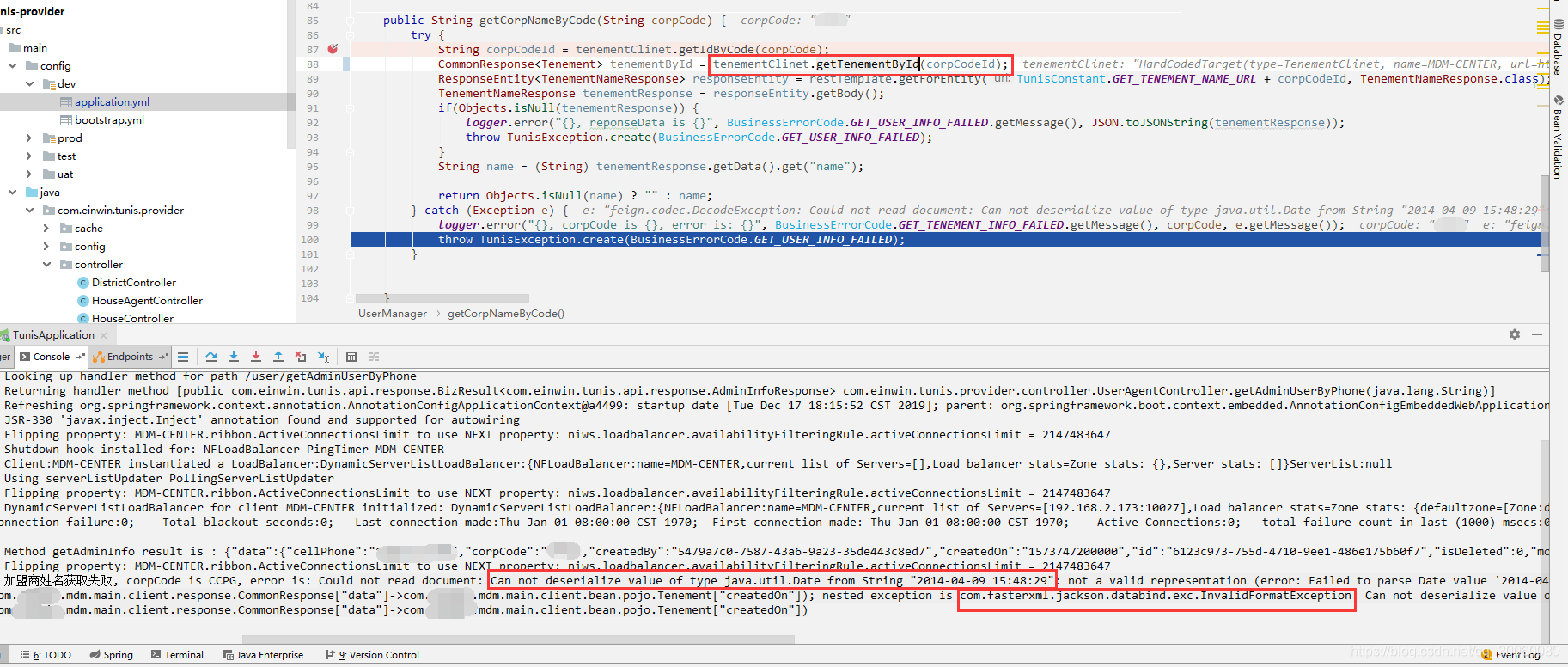This screenshot has width=1568, height=667.
Task: Open the Bean Validation side panel
Action: 1559,138
